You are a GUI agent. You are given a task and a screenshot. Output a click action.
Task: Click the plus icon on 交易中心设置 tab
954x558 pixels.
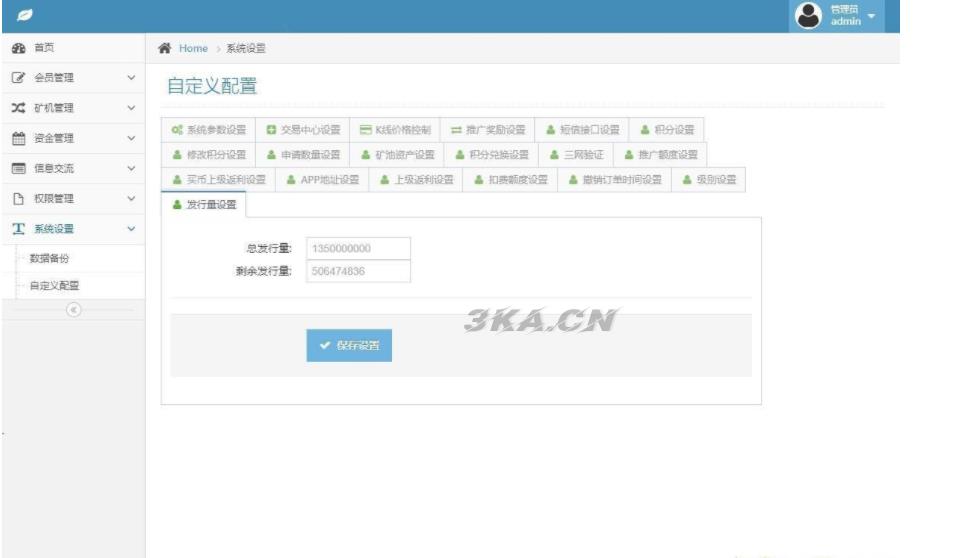[x=271, y=130]
